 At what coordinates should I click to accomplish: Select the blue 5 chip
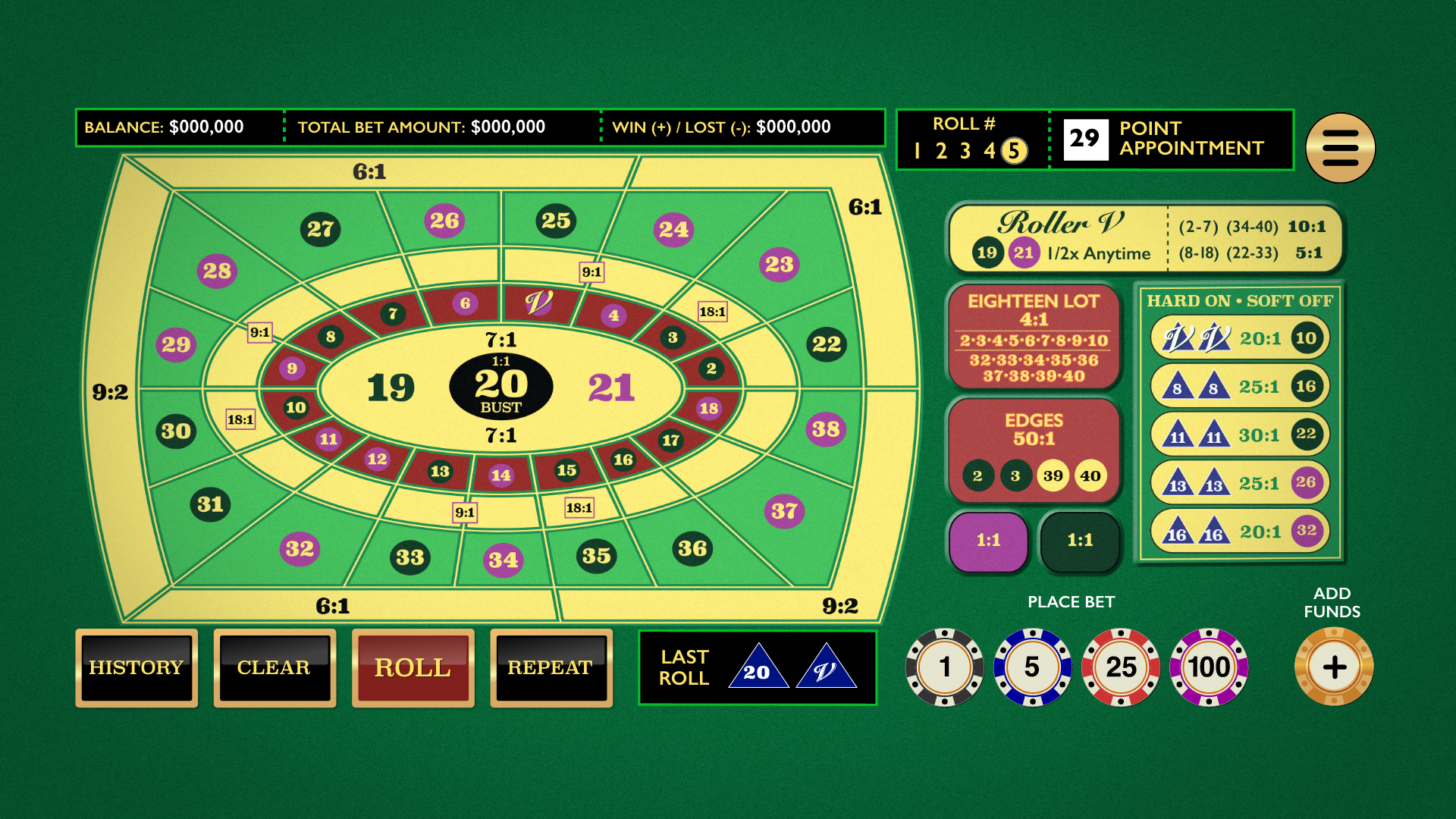click(x=1032, y=667)
